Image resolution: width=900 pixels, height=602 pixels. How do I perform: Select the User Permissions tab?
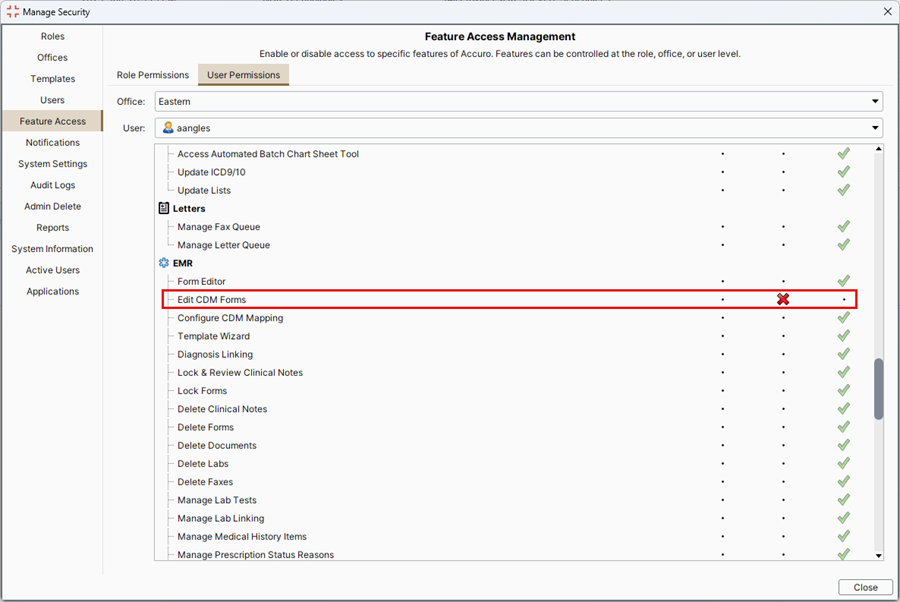pos(243,75)
